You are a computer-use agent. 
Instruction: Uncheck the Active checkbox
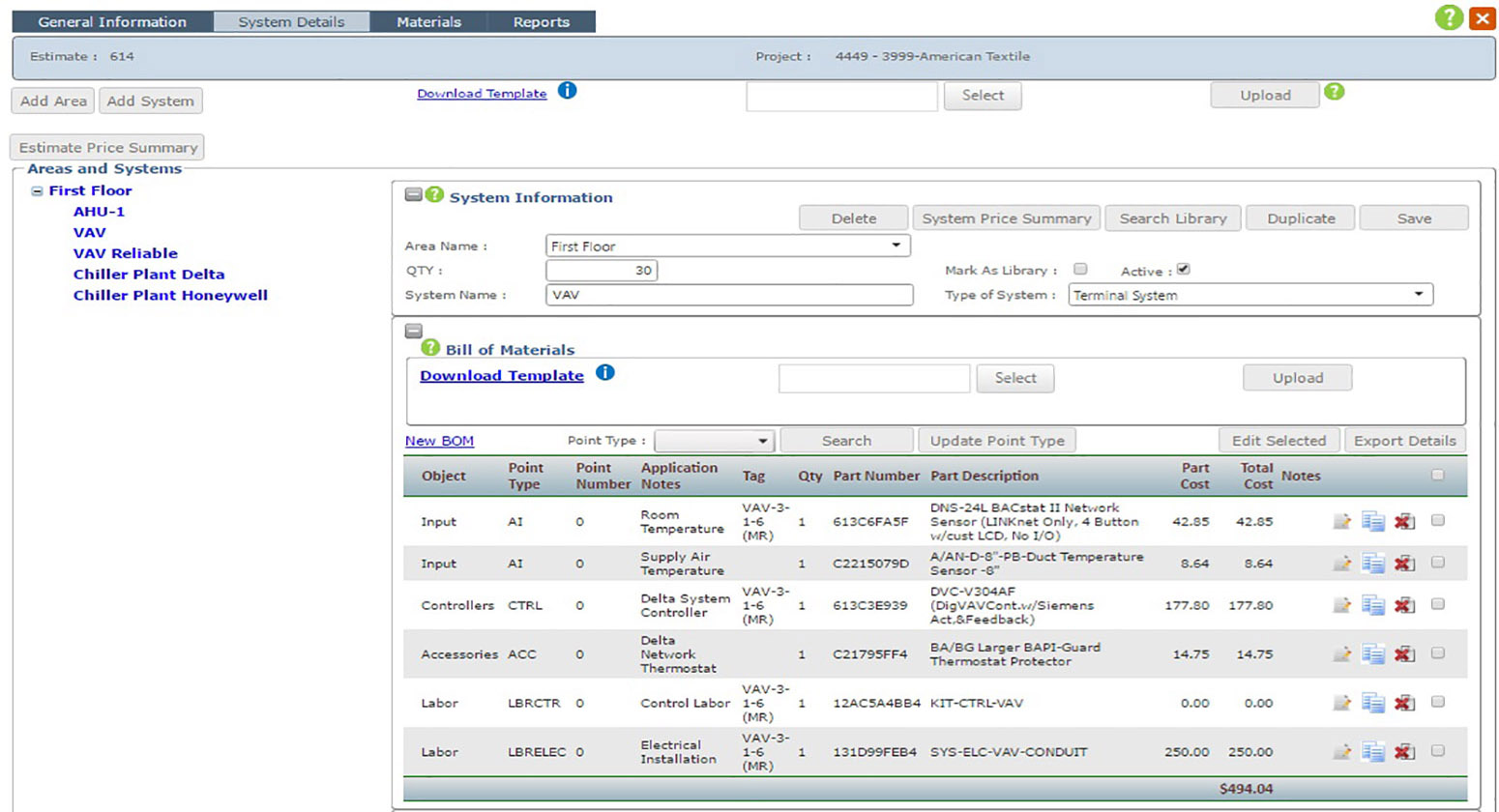coord(1183,270)
